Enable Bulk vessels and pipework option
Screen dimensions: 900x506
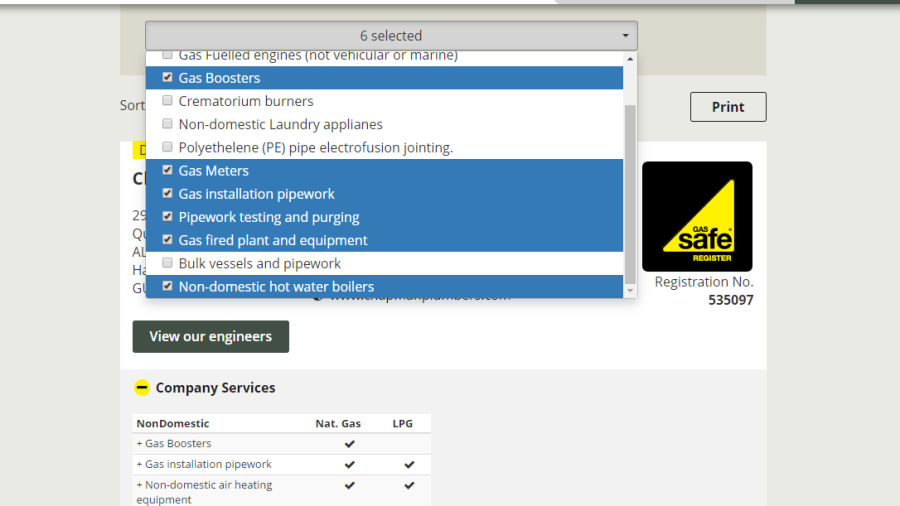pyautogui.click(x=168, y=263)
